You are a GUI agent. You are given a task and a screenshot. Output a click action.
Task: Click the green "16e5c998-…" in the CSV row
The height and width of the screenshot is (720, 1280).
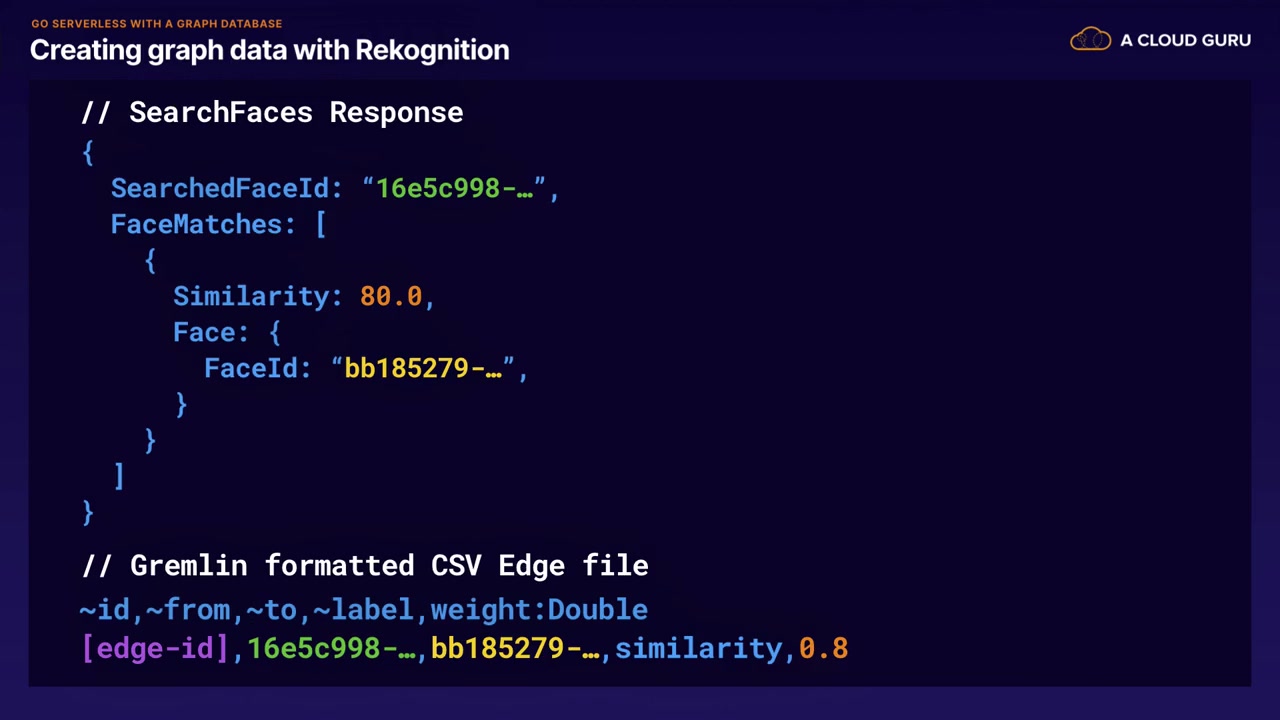tap(331, 648)
